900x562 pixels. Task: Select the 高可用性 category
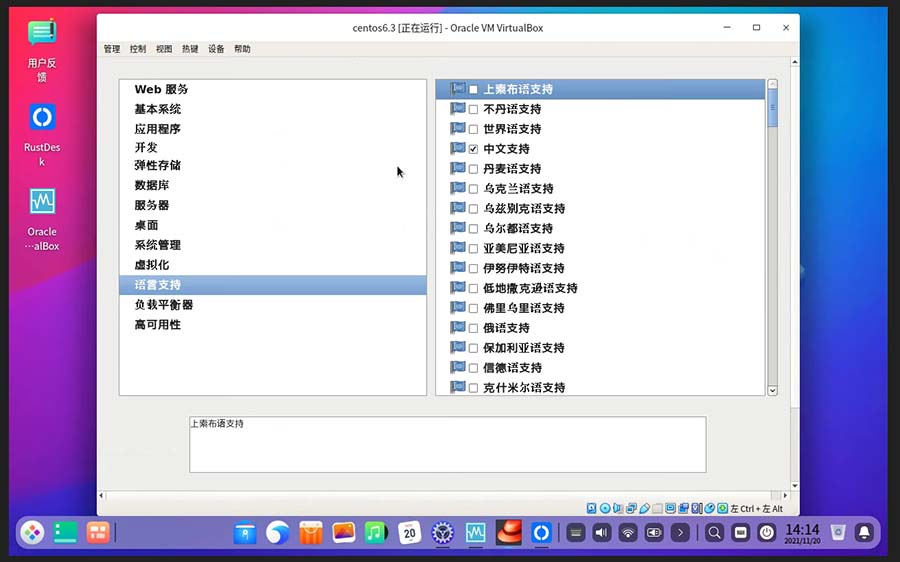[x=273, y=324]
